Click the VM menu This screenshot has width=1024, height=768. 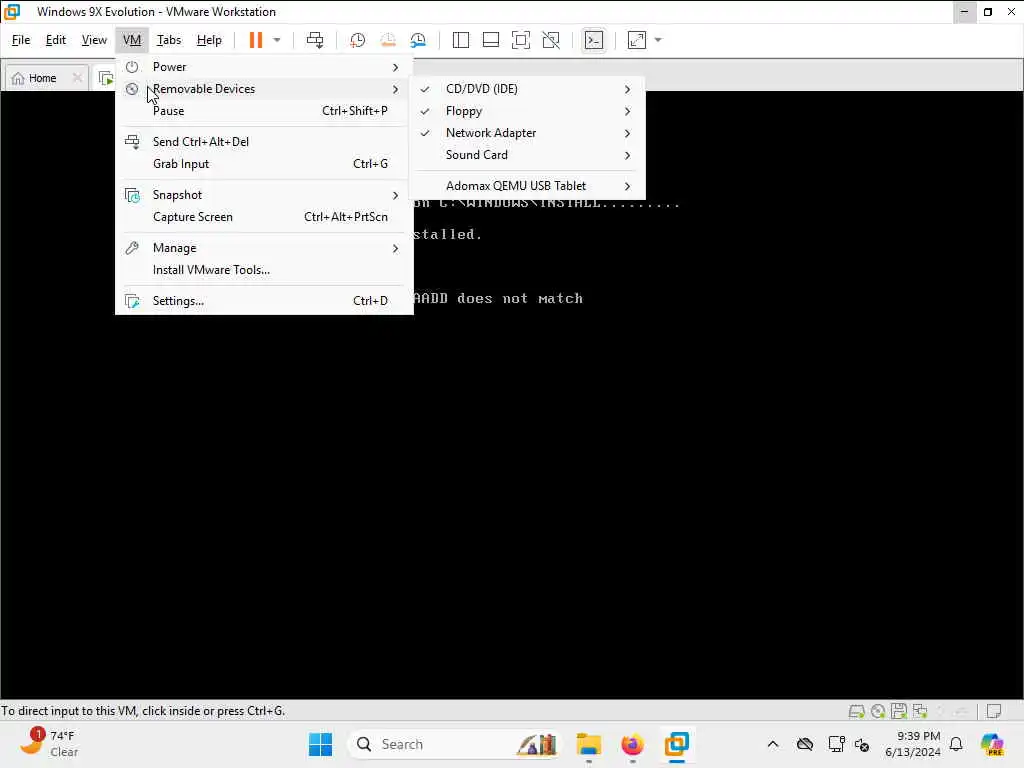[x=132, y=40]
